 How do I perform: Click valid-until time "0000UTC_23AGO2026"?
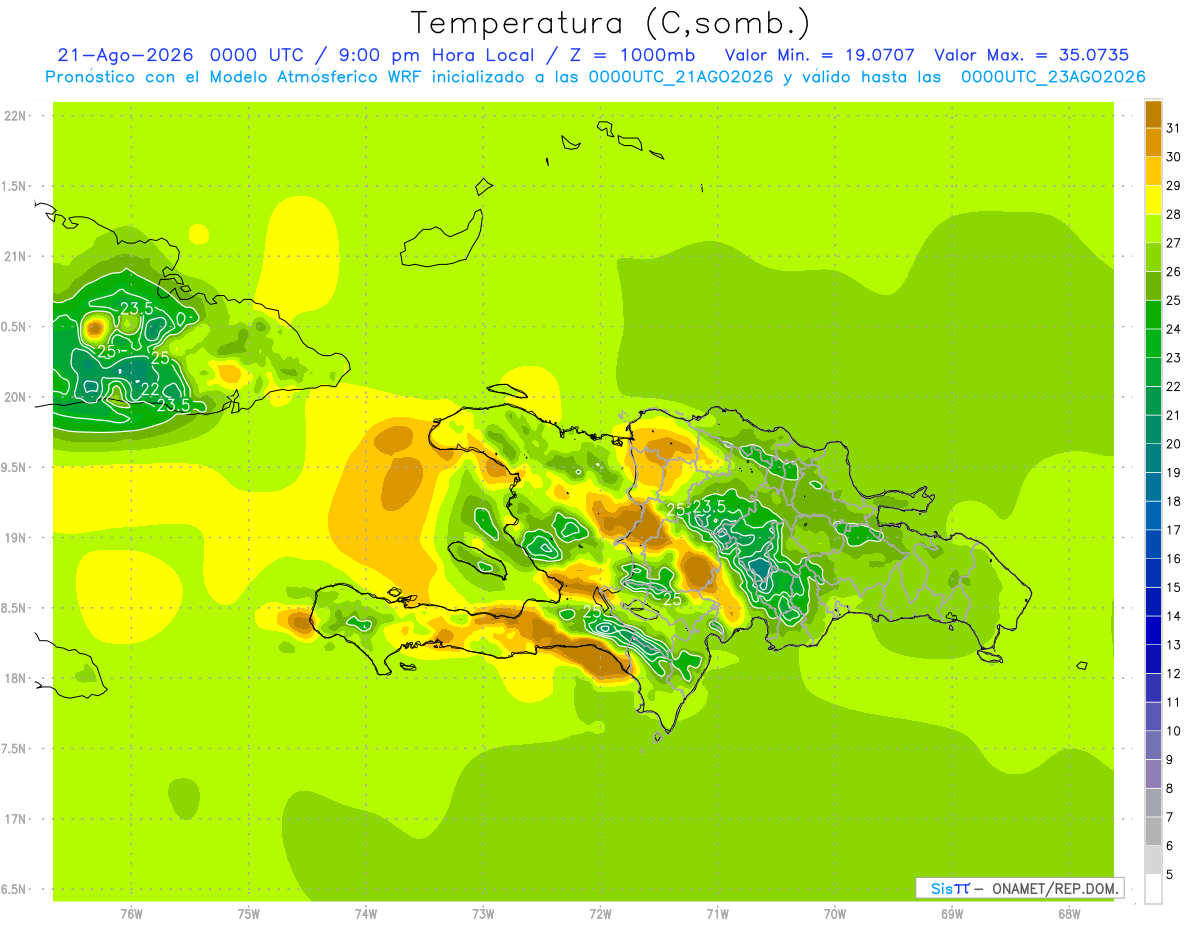coord(1053,77)
